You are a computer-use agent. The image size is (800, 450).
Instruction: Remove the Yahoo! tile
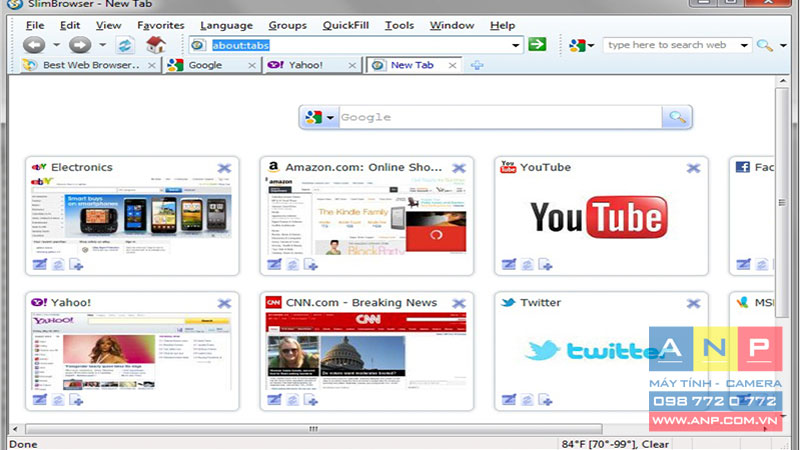224,304
